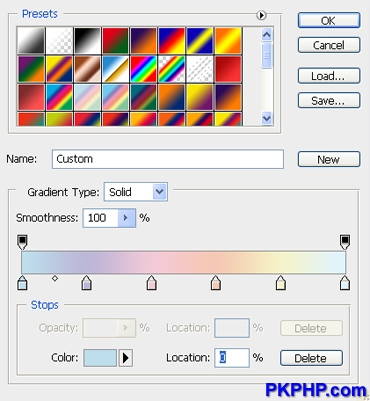Open the color picker arrow beside Color swatch
This screenshot has width=370, height=401.
tap(126, 358)
